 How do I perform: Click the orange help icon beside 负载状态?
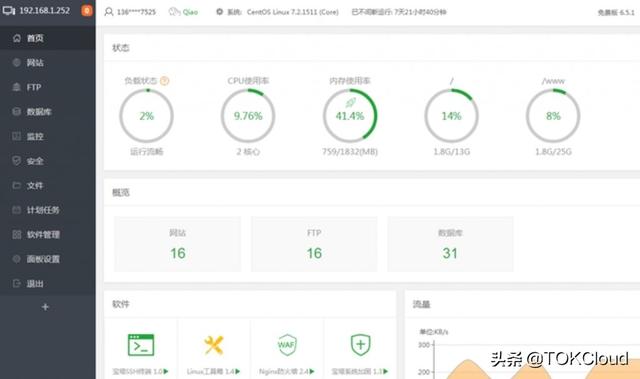pos(164,81)
